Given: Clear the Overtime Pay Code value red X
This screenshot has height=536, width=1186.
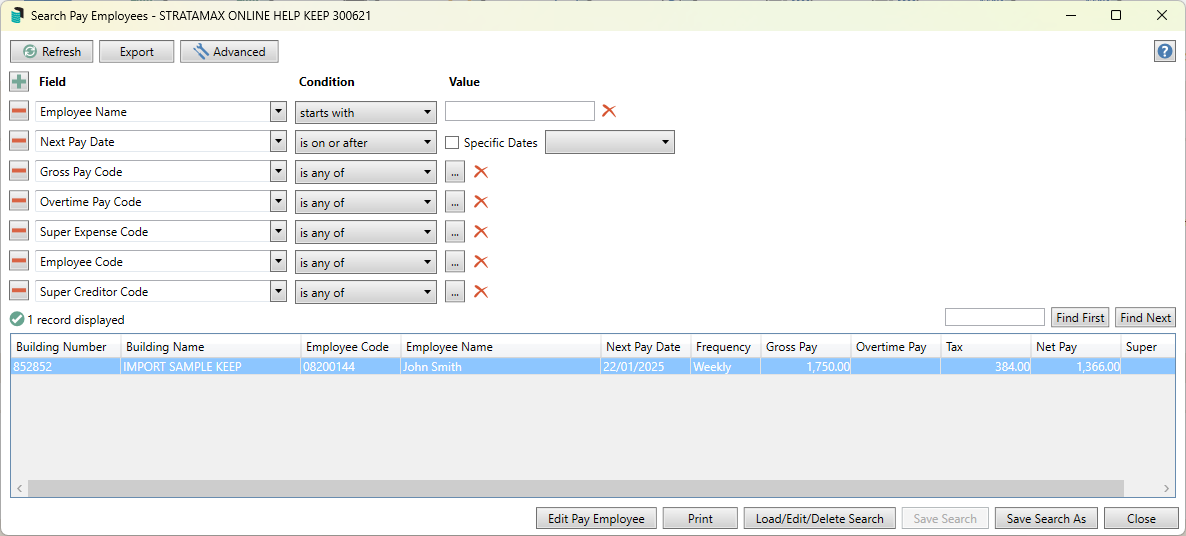Looking at the screenshot, I should click(x=480, y=202).
